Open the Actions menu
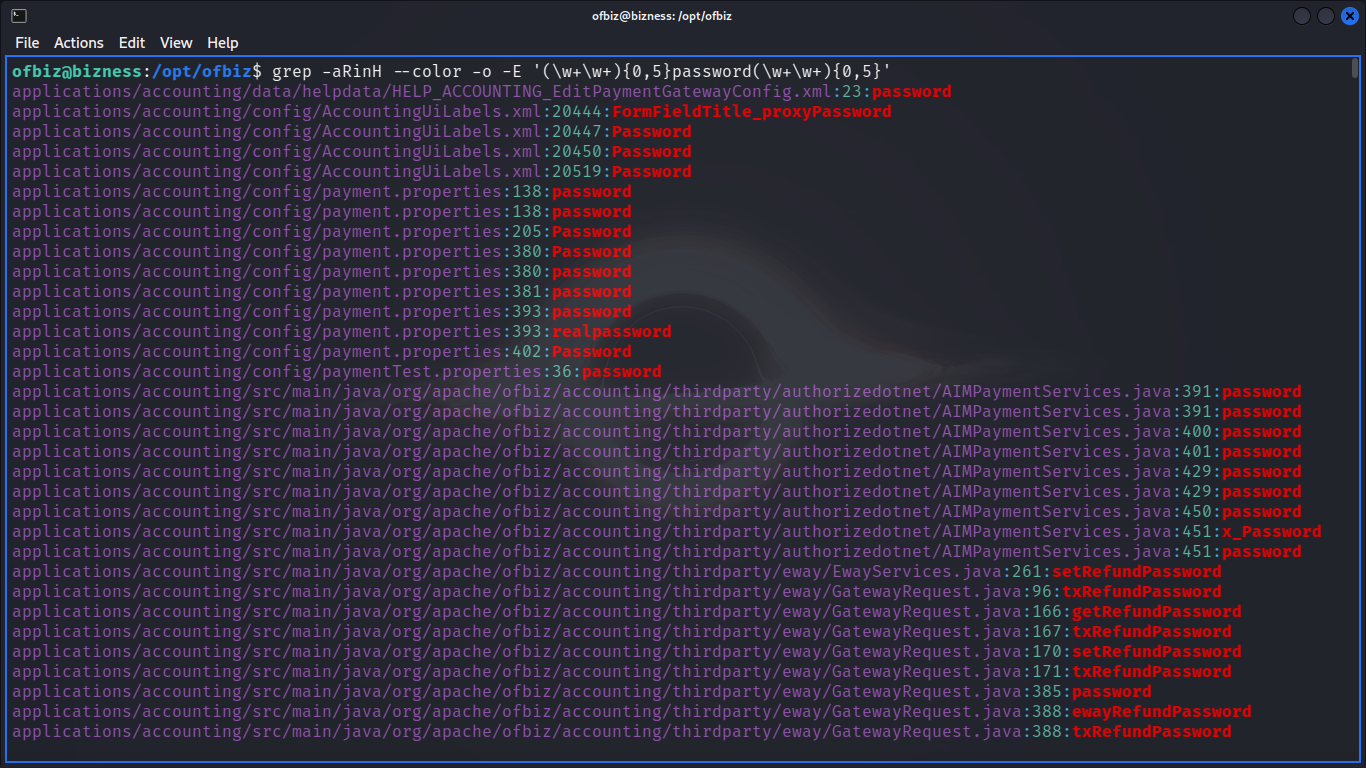This screenshot has width=1366, height=768. (79, 43)
